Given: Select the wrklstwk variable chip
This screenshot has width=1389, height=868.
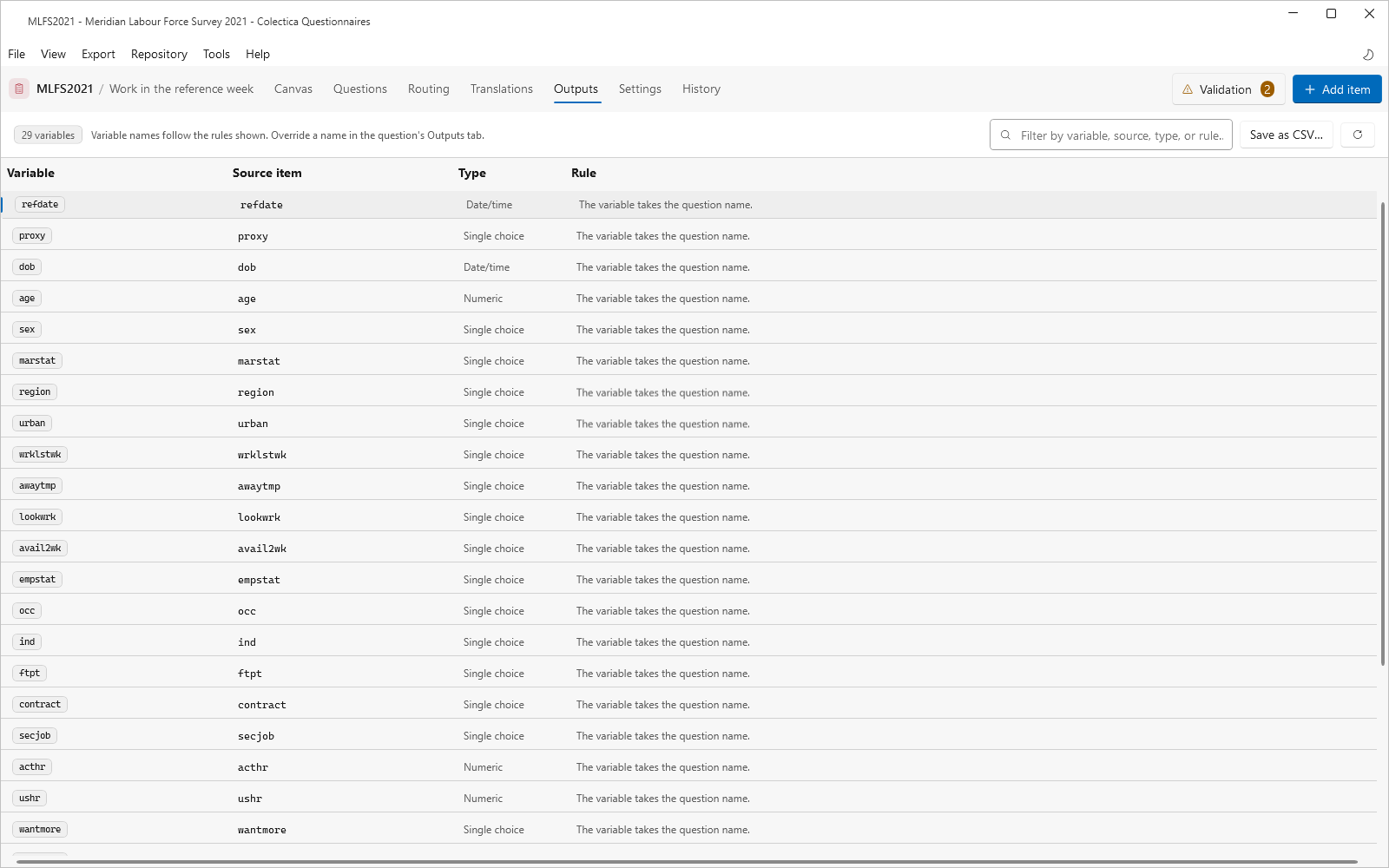Looking at the screenshot, I should [40, 455].
